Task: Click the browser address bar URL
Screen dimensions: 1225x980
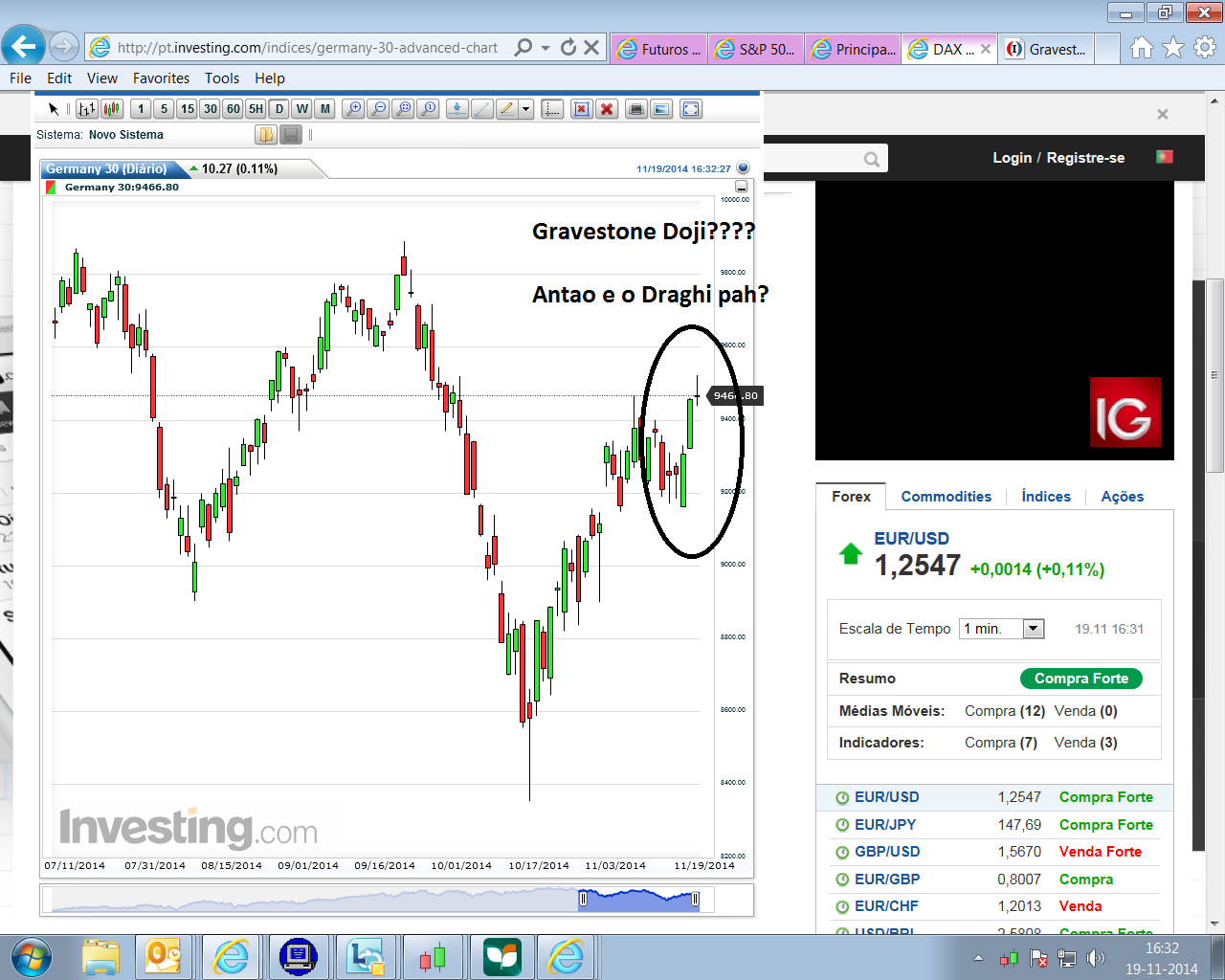Action: coord(307,48)
